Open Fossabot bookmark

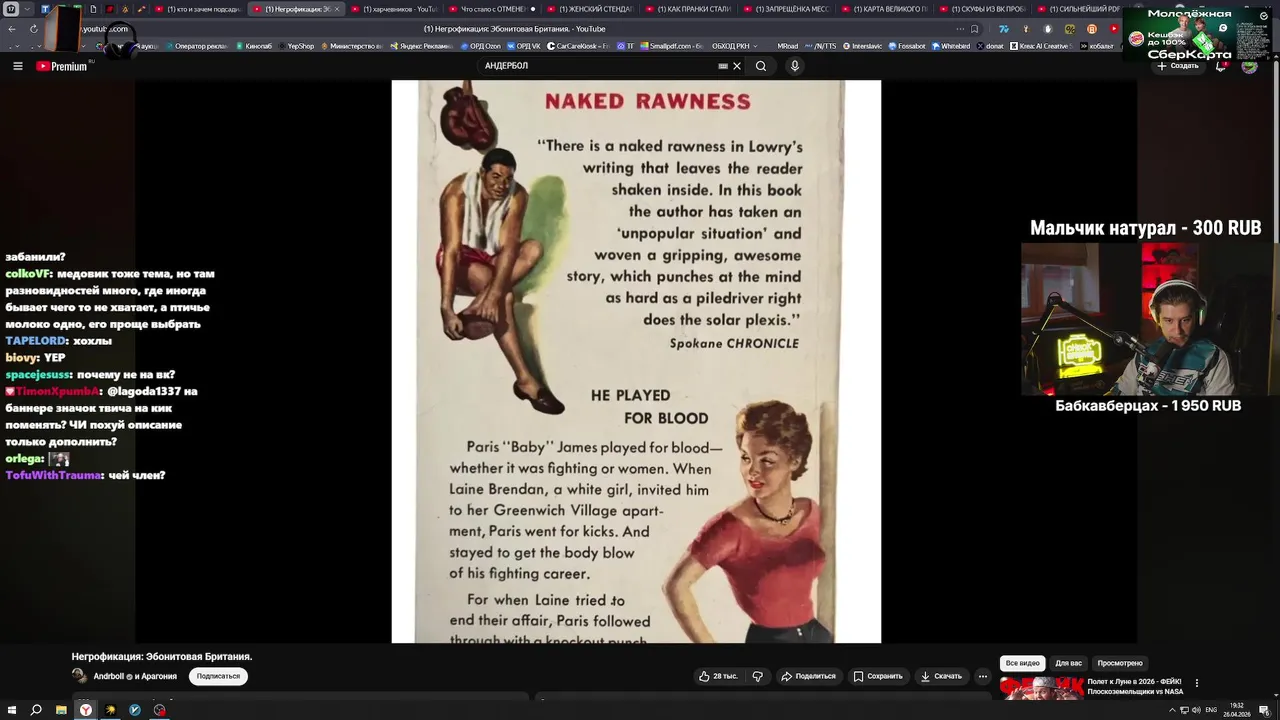pyautogui.click(x=907, y=46)
